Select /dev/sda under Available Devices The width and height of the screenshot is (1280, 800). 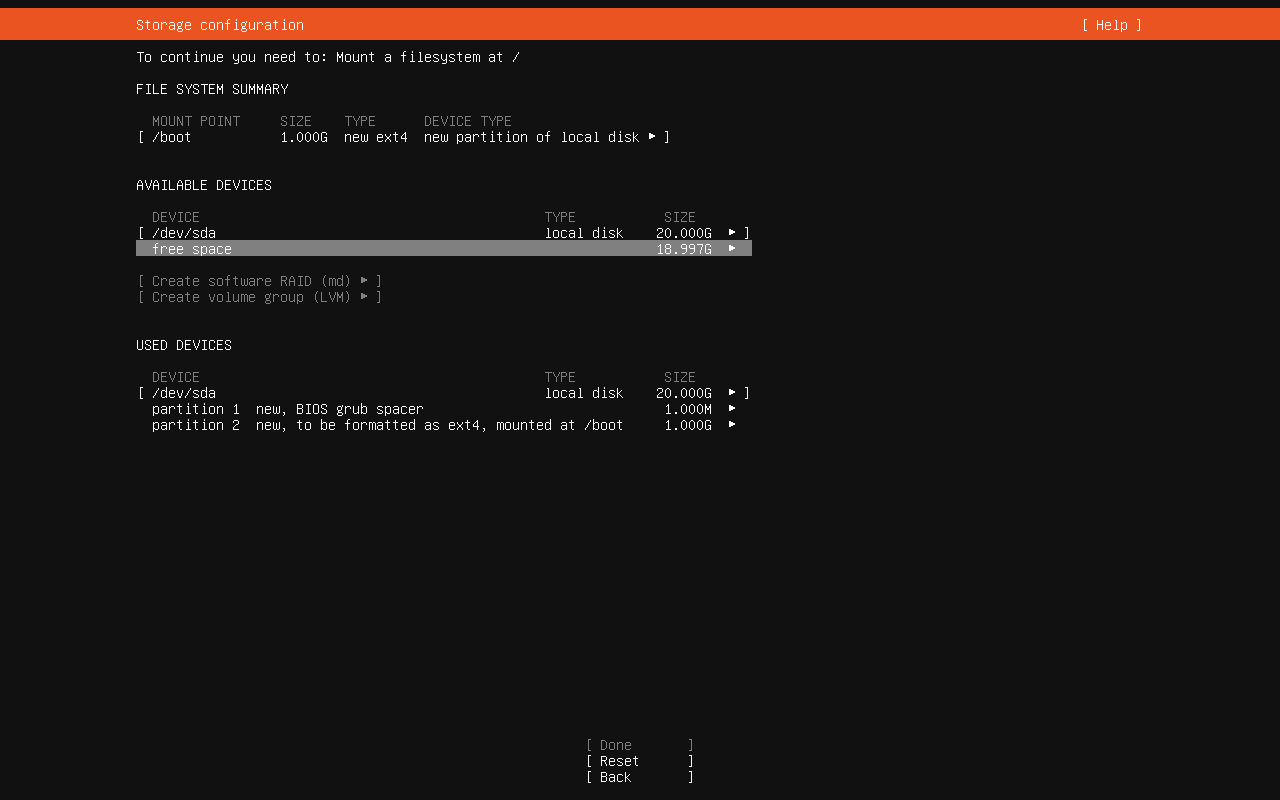coord(184,233)
